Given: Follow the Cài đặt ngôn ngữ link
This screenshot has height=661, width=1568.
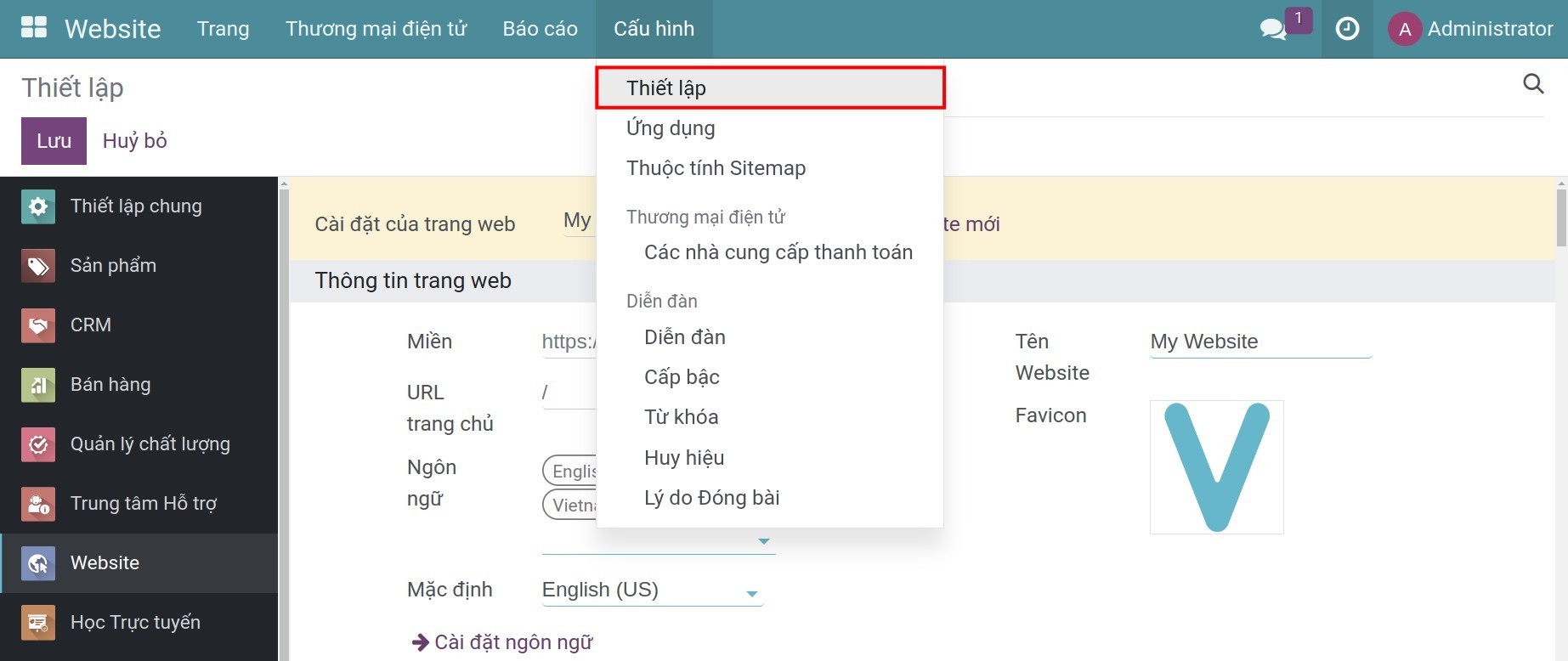Looking at the screenshot, I should 512,642.
